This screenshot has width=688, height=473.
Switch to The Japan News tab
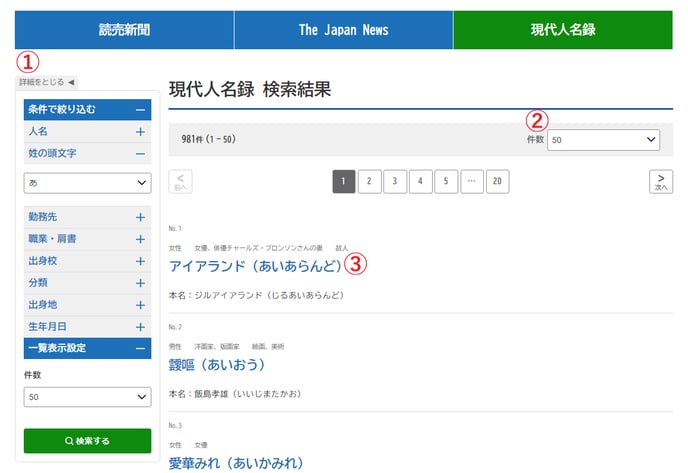point(343,30)
